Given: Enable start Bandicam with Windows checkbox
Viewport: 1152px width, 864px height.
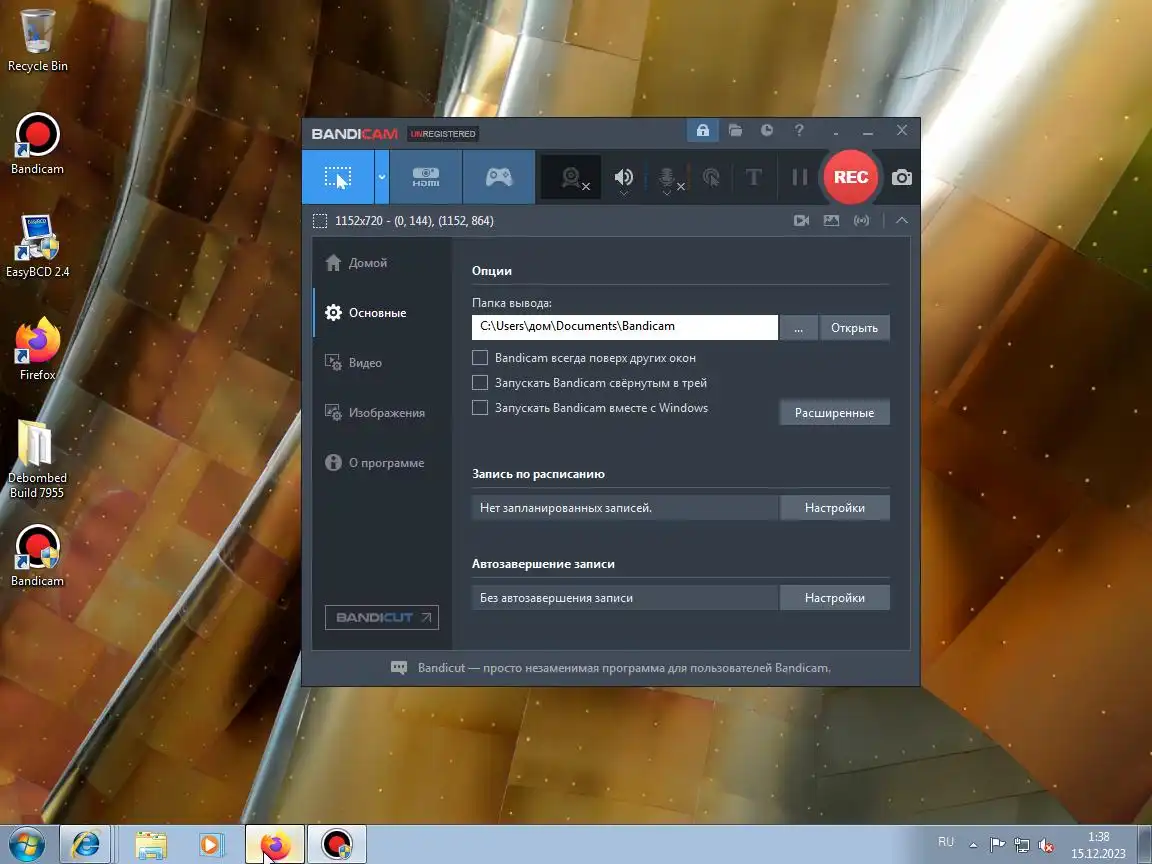Looking at the screenshot, I should tap(480, 408).
